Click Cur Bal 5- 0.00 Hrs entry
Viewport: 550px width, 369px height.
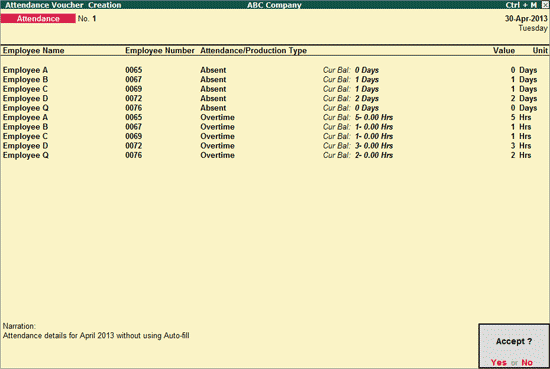click(x=358, y=118)
